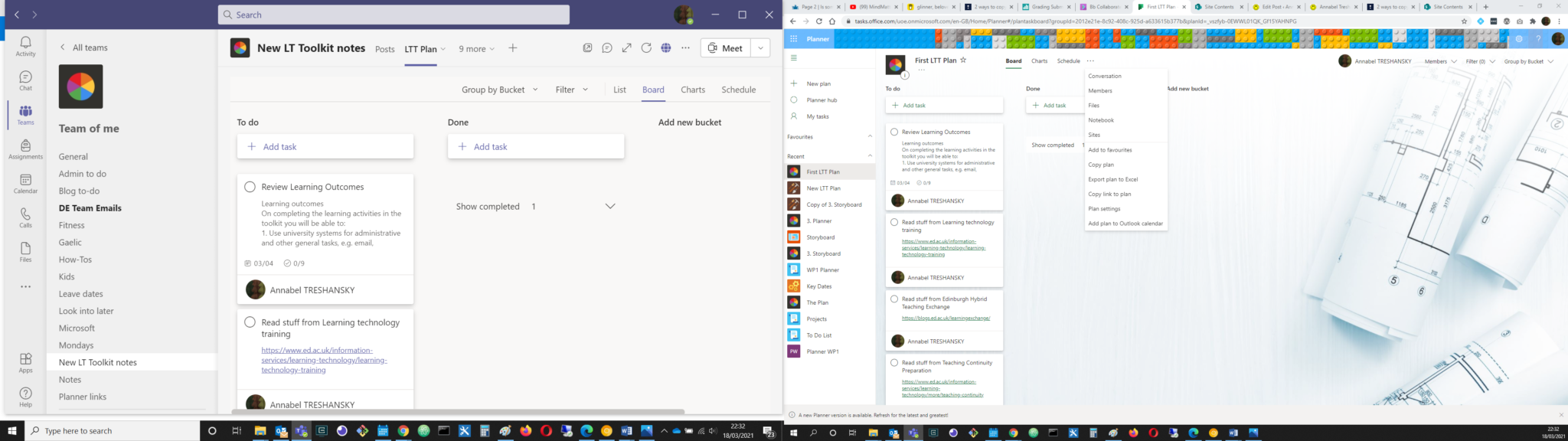This screenshot has width=1568, height=441.
Task: Open Help in Teams sidebar
Action: 25,397
